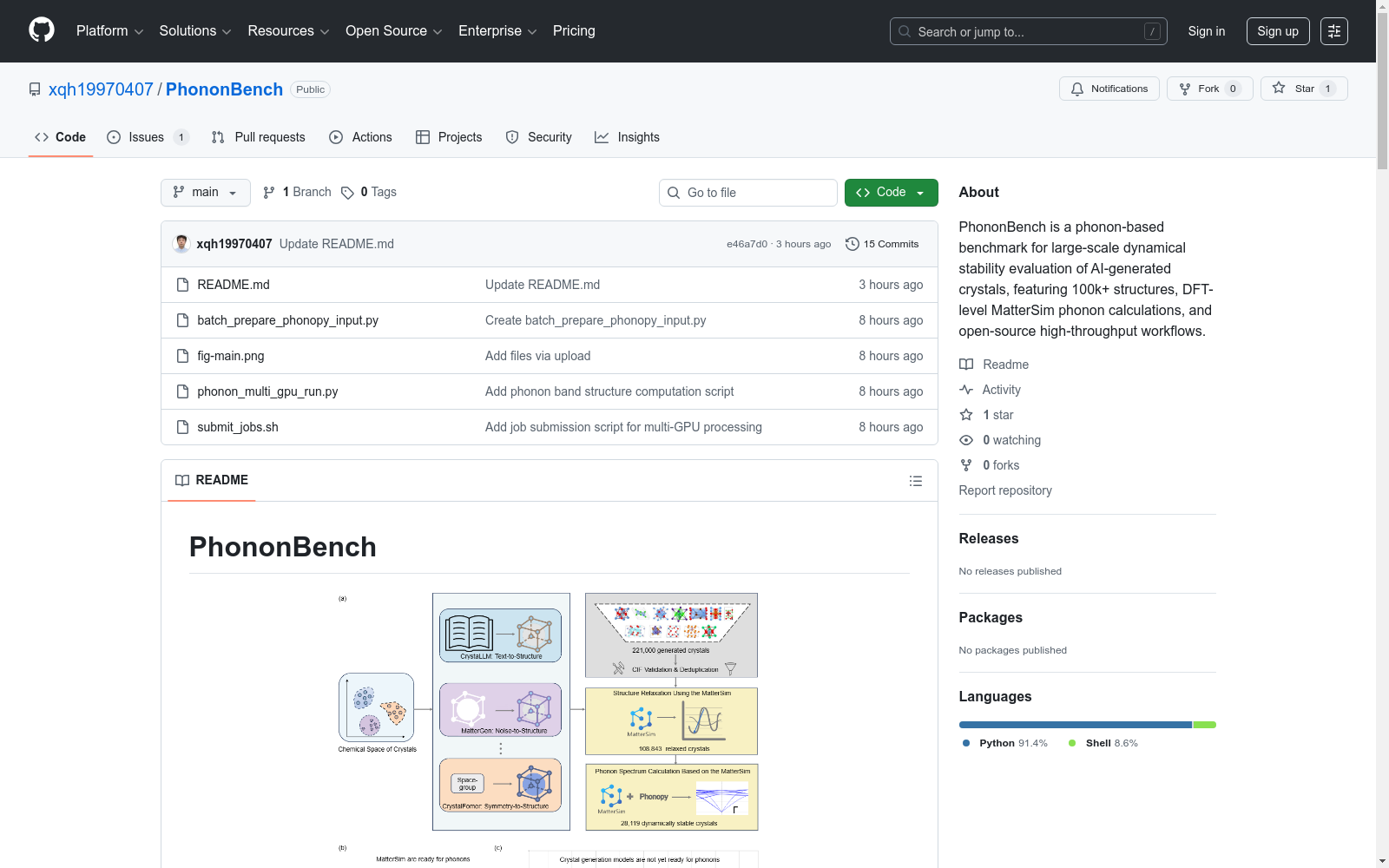Open the Issues tab
Screen dimensions: 1389x868
tap(148, 137)
